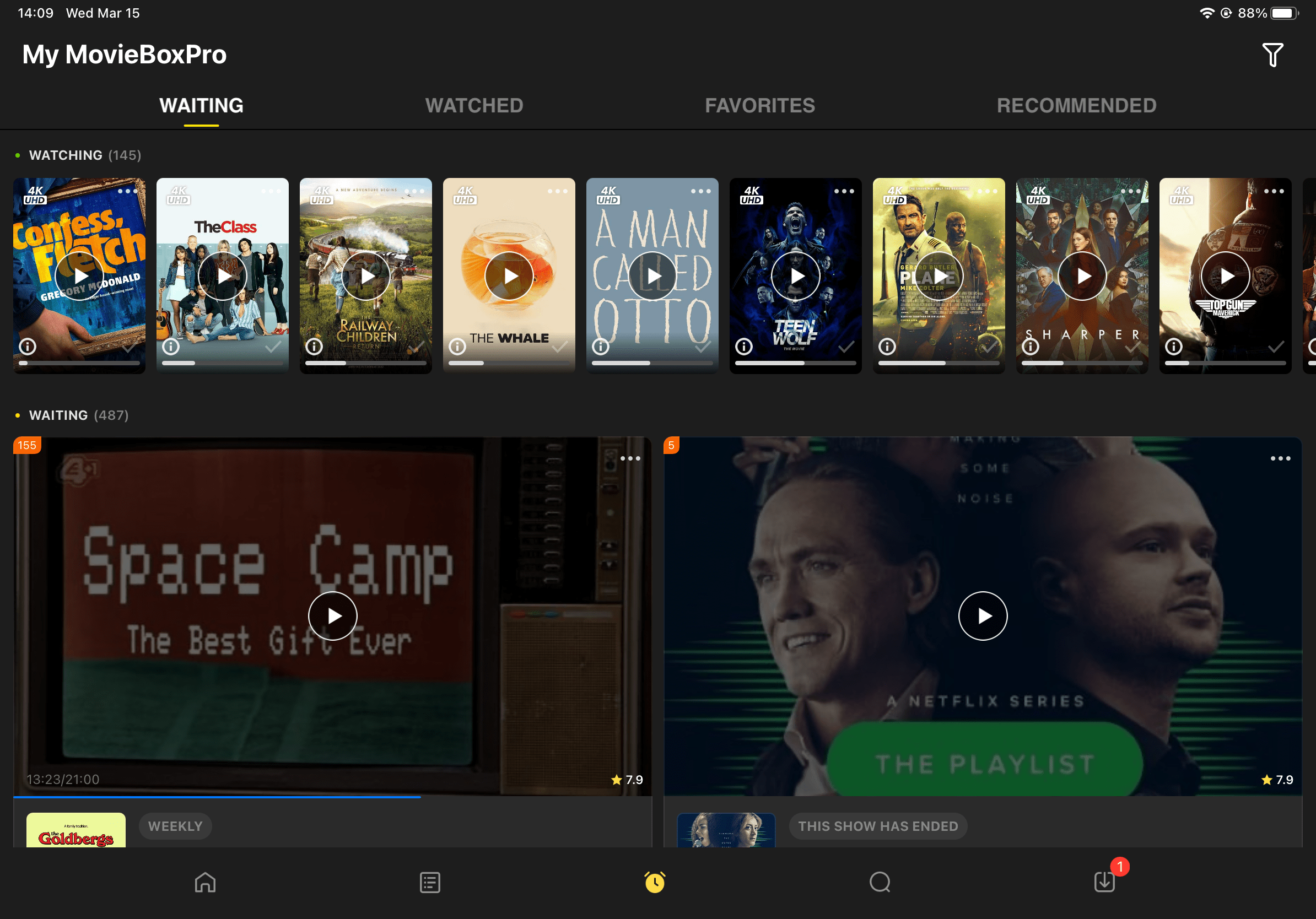This screenshot has height=919, width=1316.
Task: Tap the THIS SHOW HAS ENDED label
Action: point(878,825)
